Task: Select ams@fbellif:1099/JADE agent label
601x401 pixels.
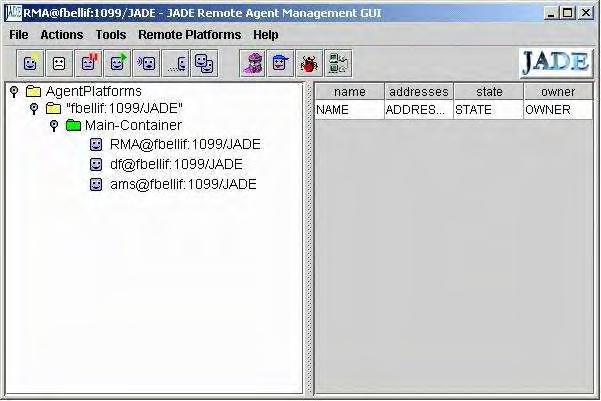Action: (183, 184)
